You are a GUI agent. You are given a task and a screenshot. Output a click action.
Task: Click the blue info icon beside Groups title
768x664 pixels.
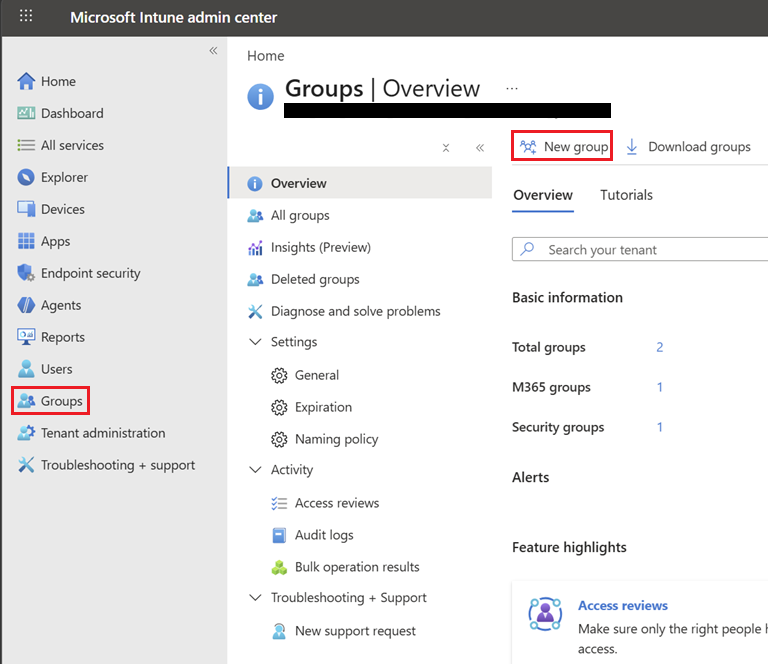[260, 96]
